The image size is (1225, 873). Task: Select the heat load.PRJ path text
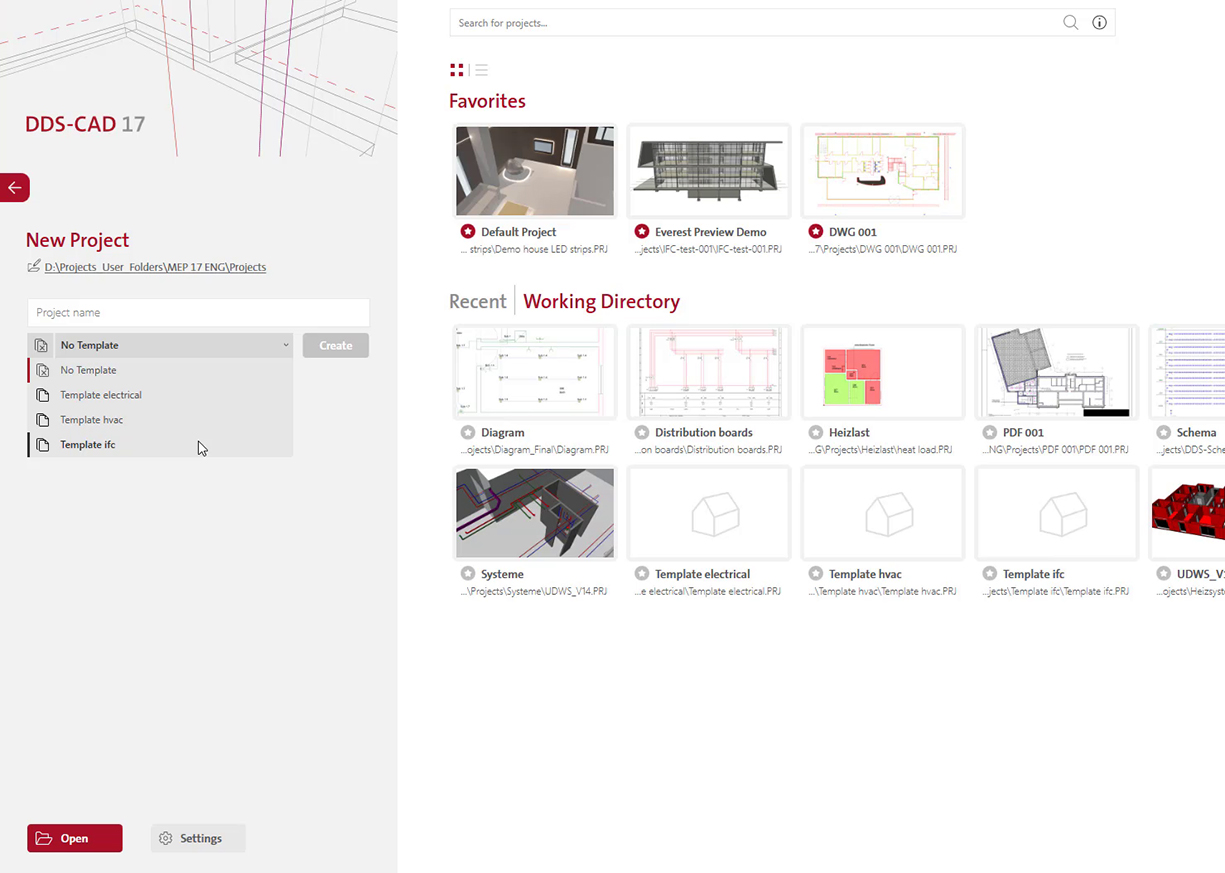(883, 450)
